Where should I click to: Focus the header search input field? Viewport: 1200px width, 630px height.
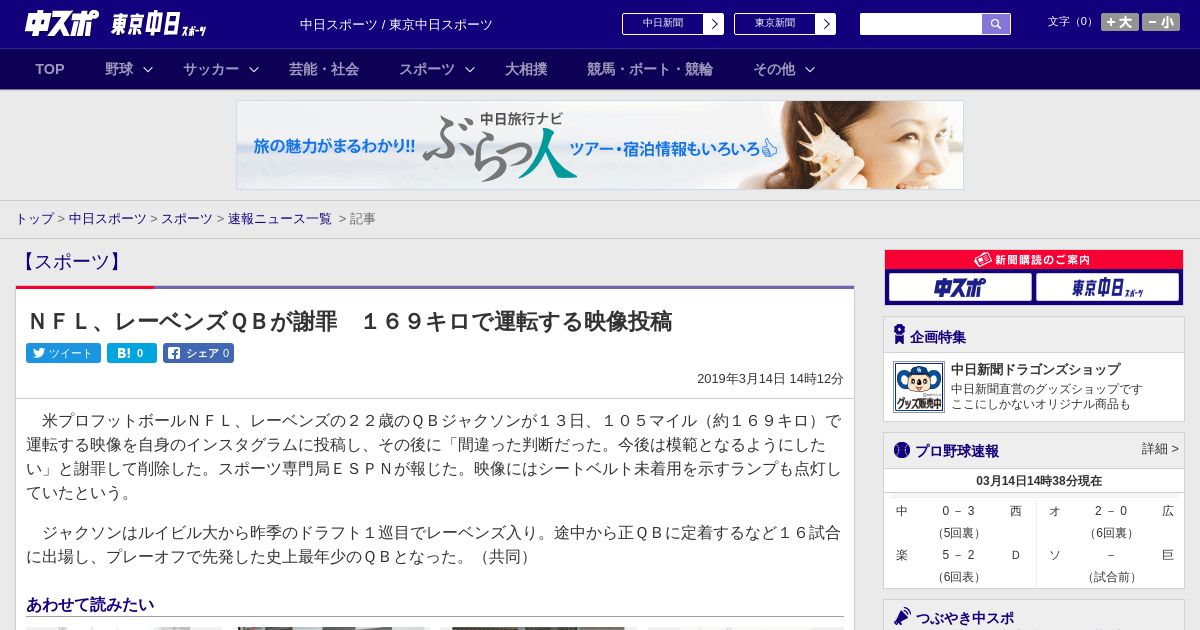click(x=921, y=24)
